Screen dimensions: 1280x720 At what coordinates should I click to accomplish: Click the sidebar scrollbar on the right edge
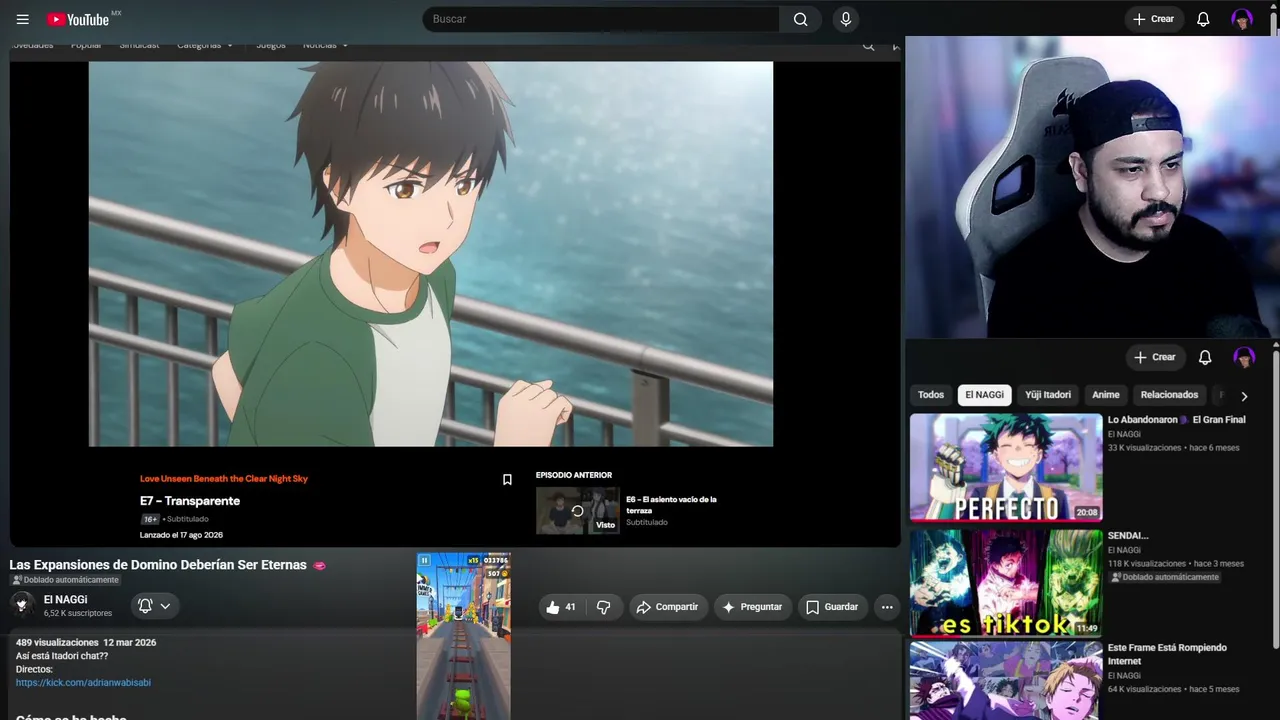1276,500
